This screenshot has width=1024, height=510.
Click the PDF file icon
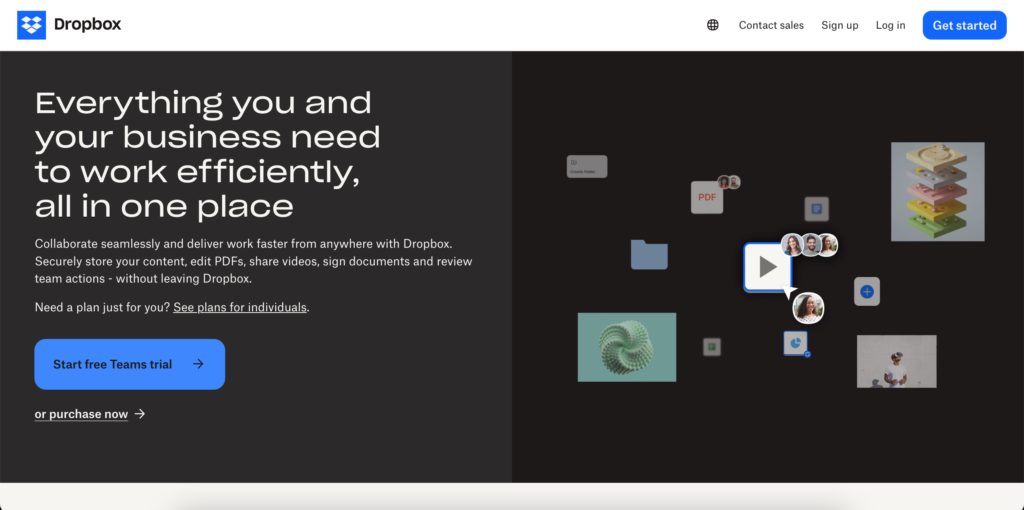click(707, 197)
